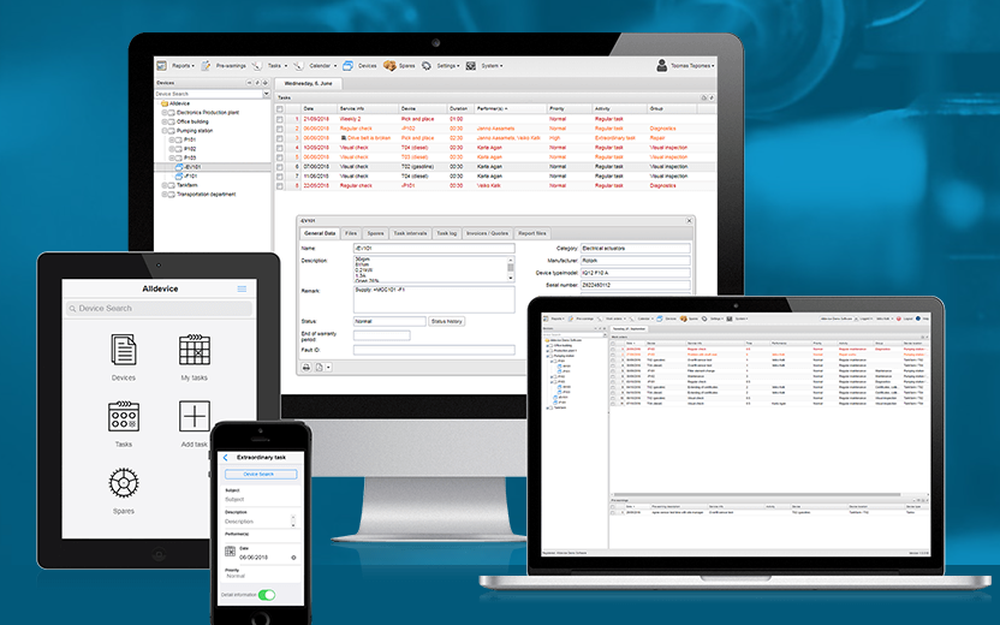Open the Invoices / Quotes tab
Viewport: 1000px width, 625px height.
point(487,233)
